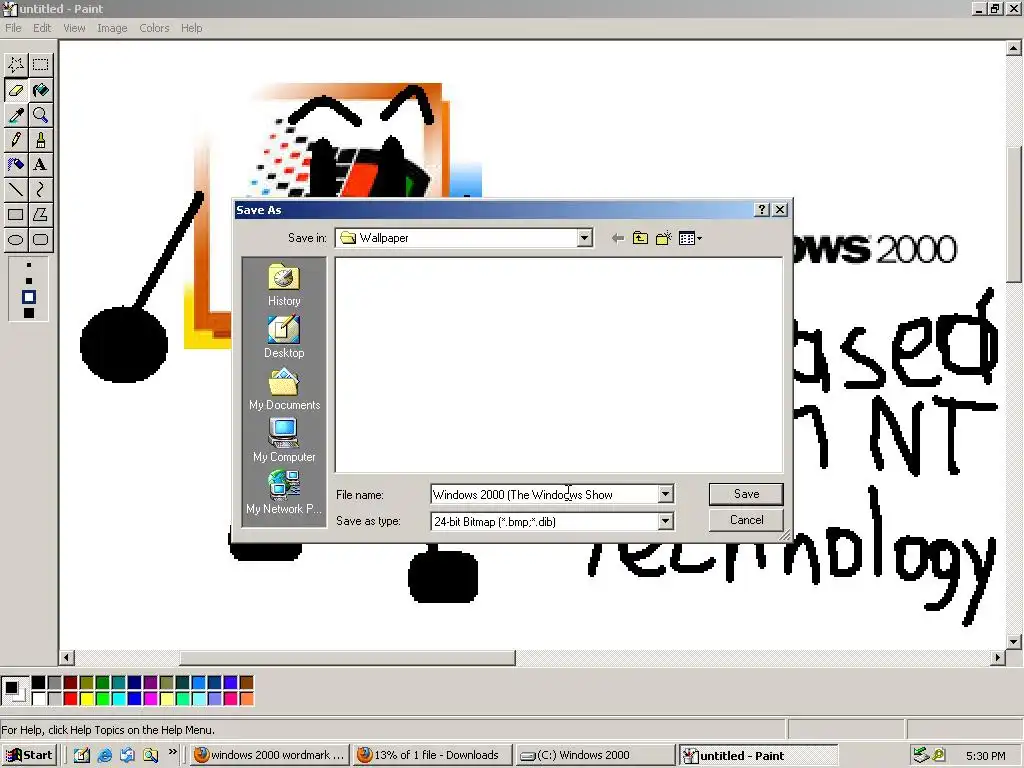Select the Airbrush tool

pyautogui.click(x=16, y=165)
